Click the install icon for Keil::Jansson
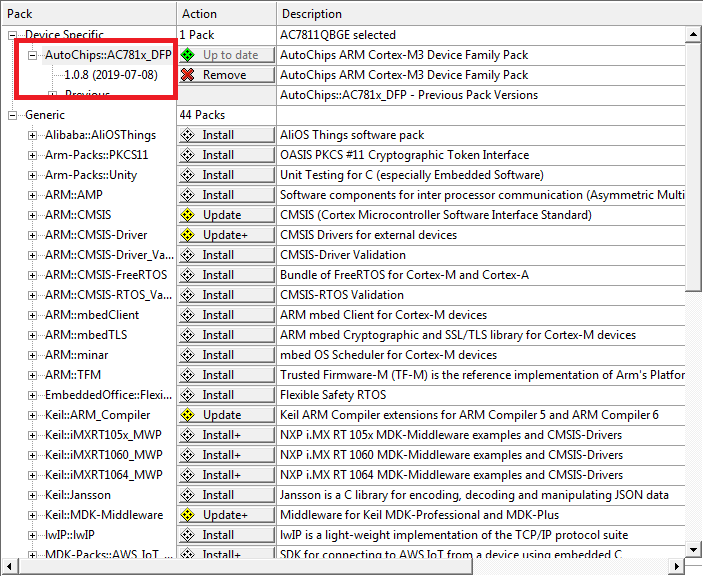 187,495
